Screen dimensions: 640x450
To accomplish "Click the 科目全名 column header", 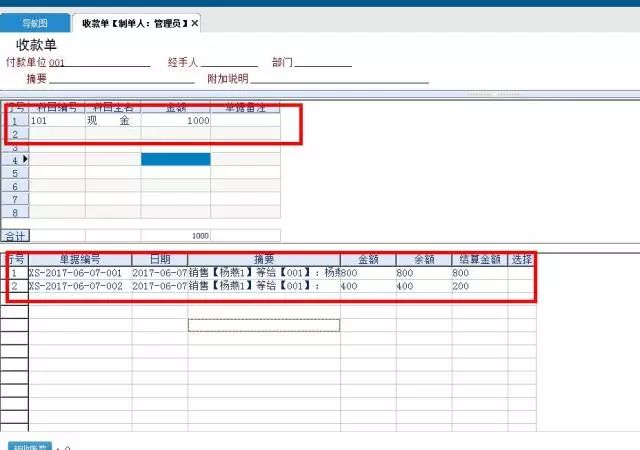I will [x=112, y=107].
